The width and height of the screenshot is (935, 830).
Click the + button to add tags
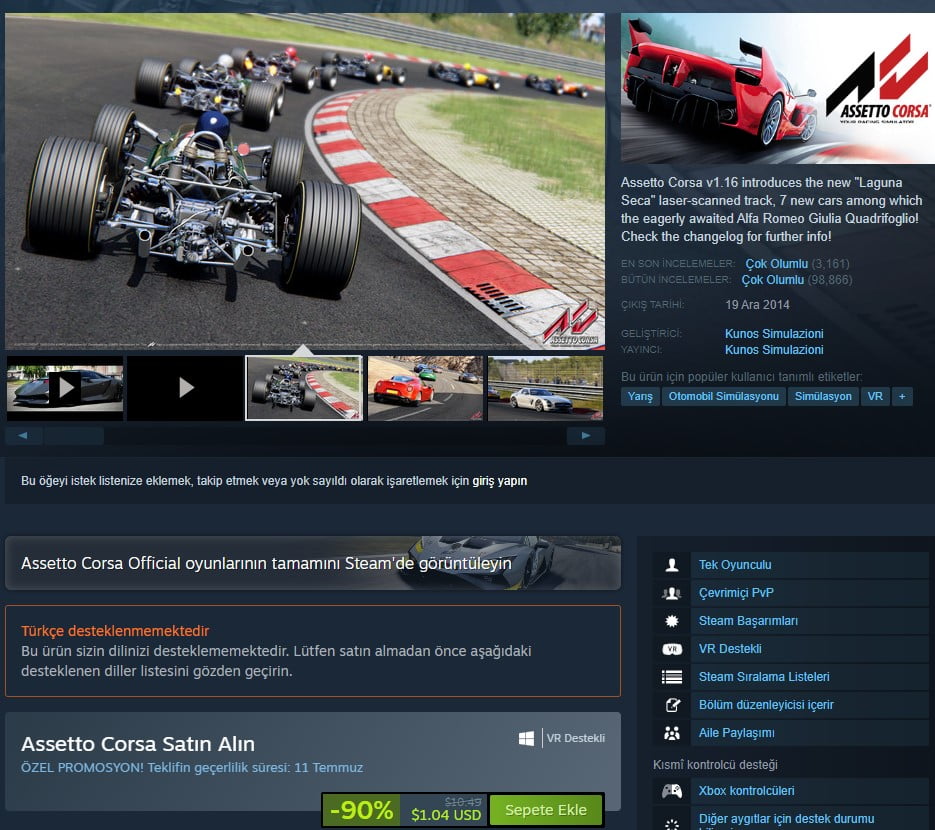pos(901,396)
